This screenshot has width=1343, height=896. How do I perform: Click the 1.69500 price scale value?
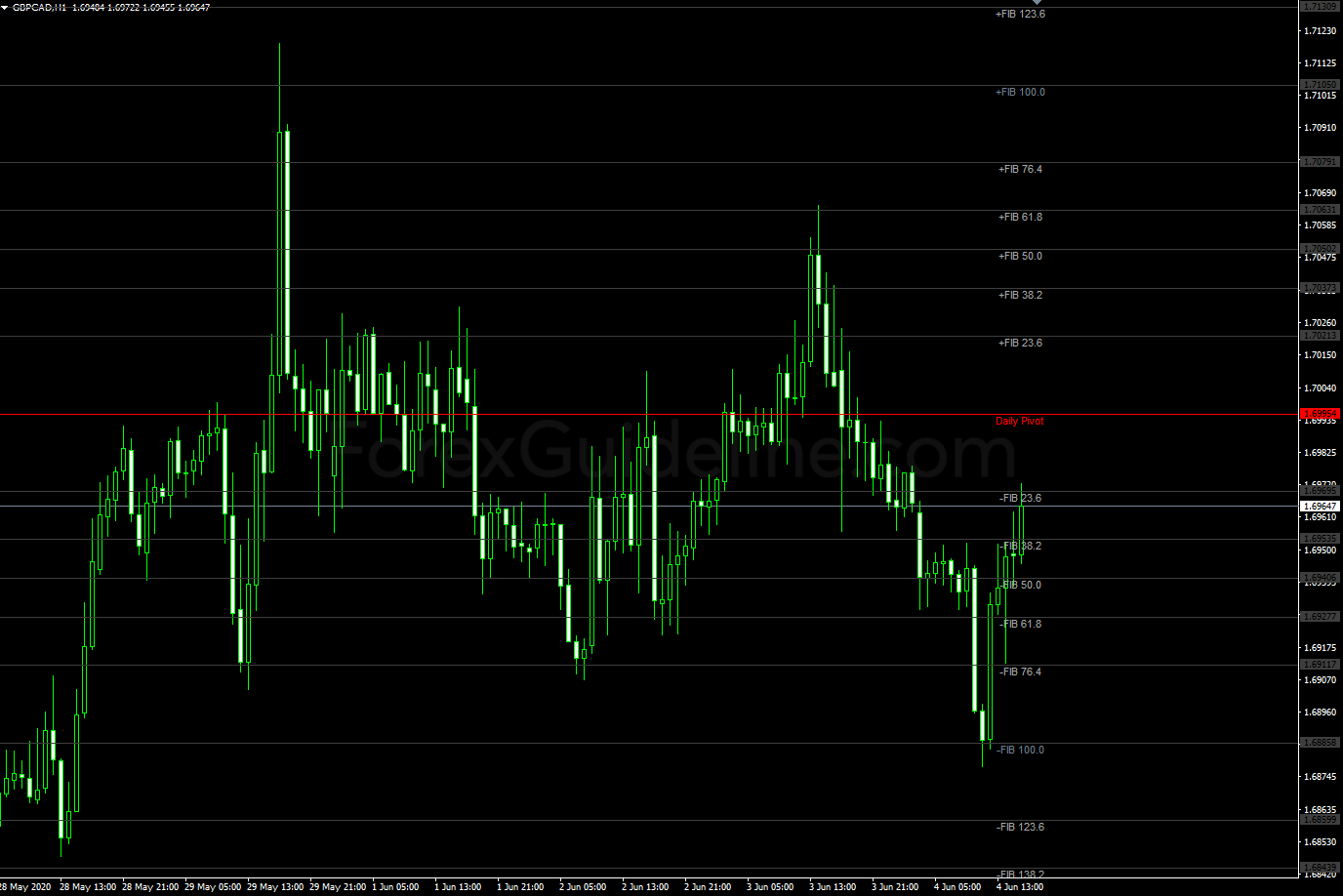click(x=1321, y=550)
